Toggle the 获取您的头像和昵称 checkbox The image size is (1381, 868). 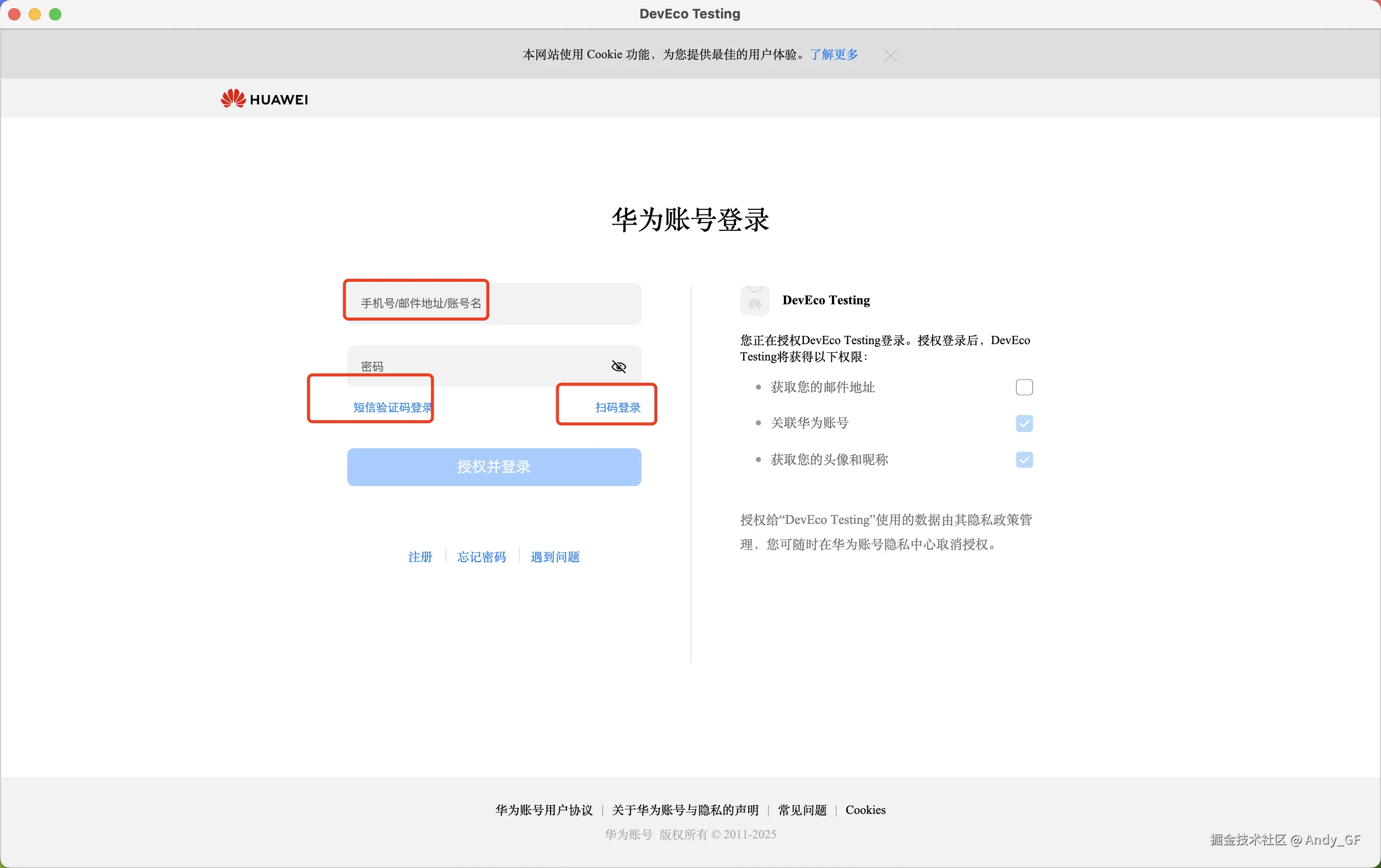[1023, 460]
